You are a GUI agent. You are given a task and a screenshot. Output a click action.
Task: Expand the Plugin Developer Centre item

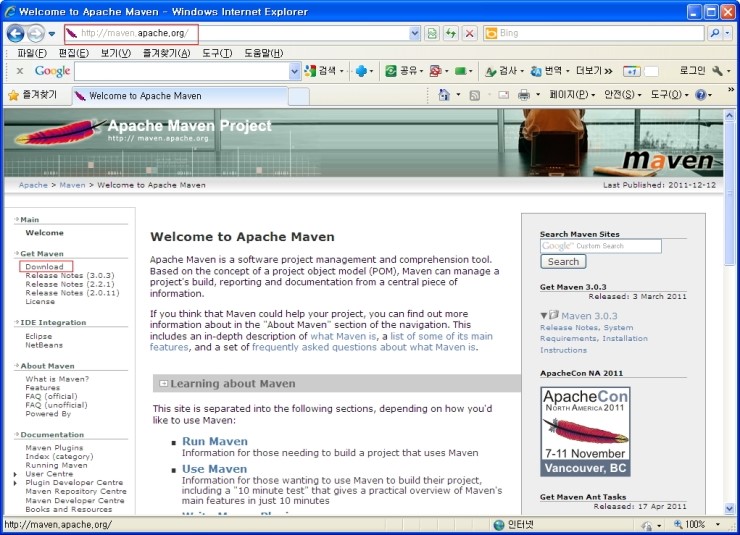pos(16,483)
